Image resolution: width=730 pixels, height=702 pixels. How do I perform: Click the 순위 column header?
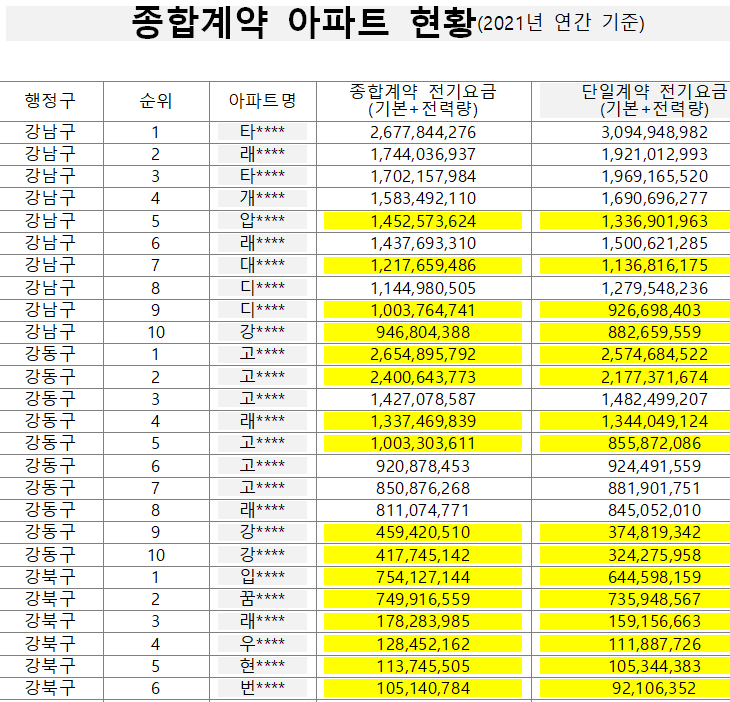156,101
